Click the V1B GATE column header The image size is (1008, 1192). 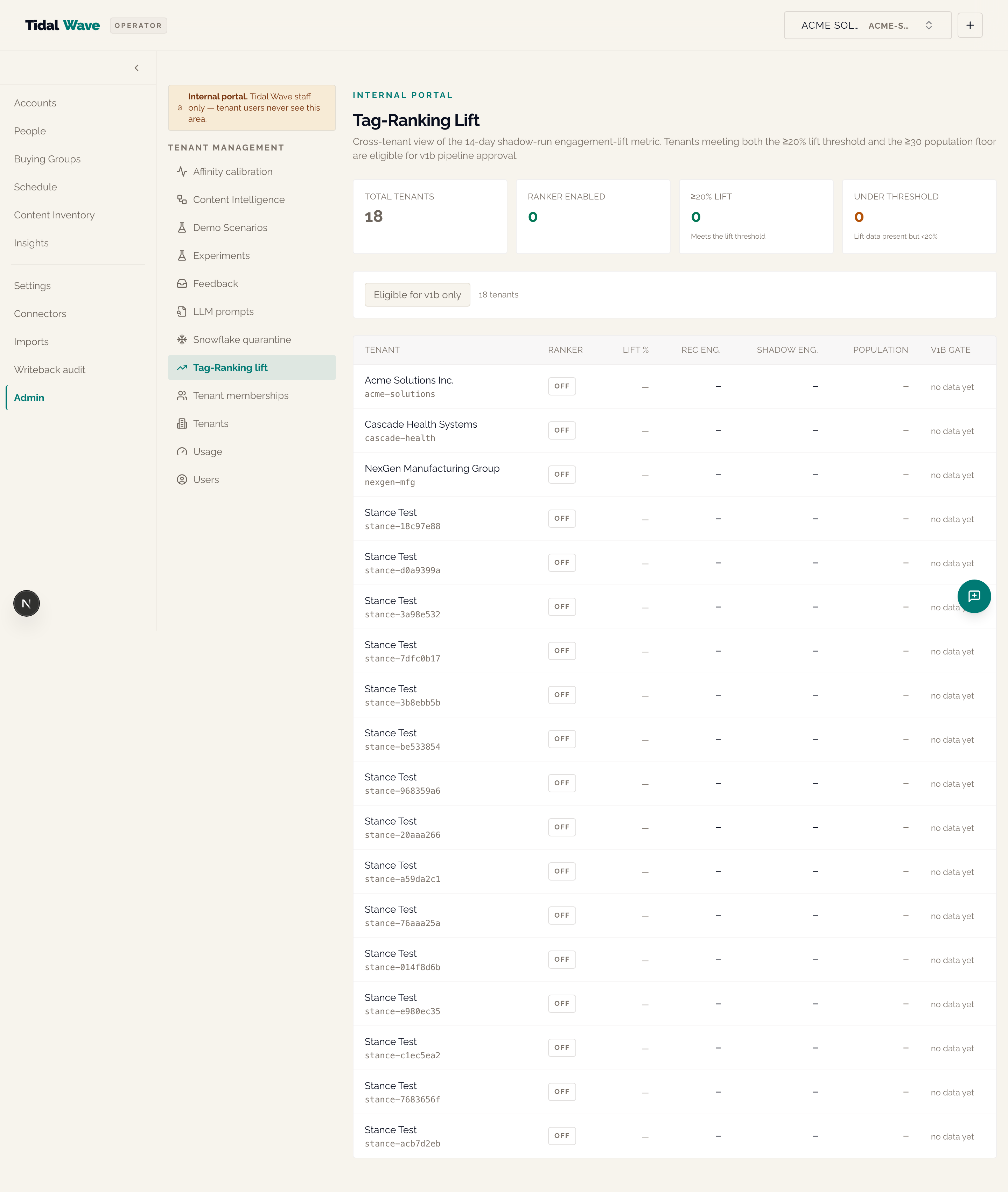[950, 350]
